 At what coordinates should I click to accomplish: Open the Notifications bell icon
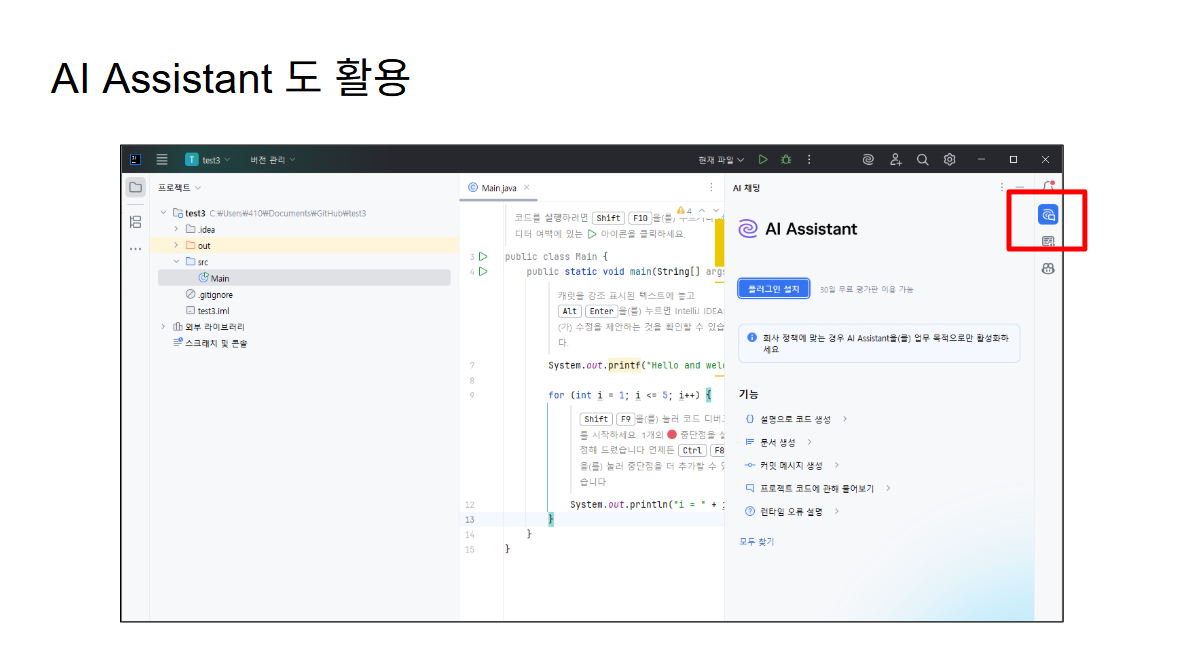click(1048, 186)
